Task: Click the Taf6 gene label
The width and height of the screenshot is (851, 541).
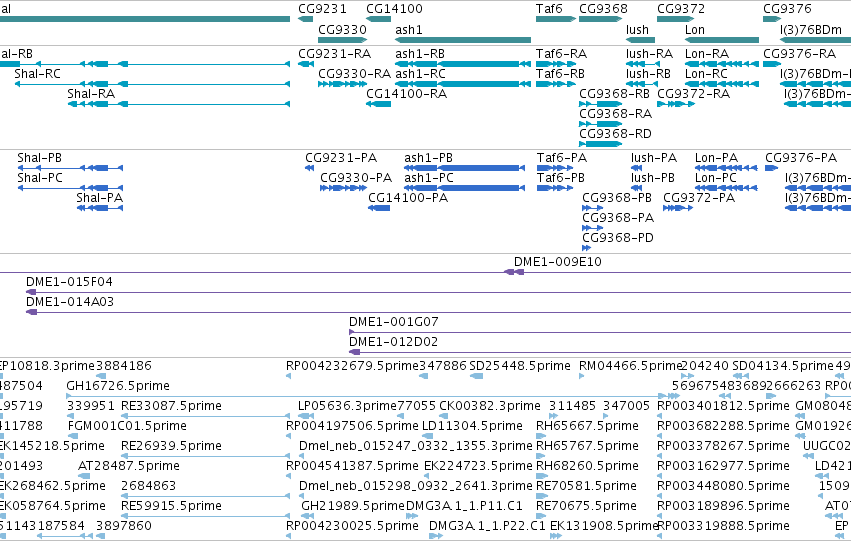Action: pos(549,9)
